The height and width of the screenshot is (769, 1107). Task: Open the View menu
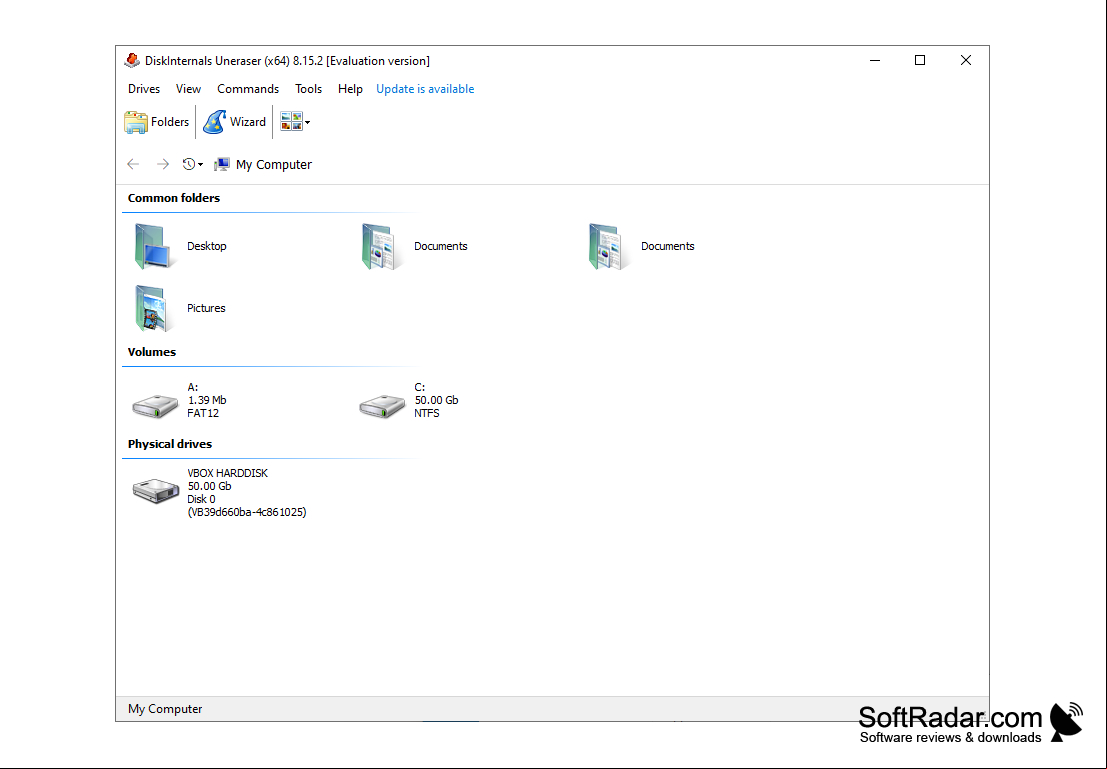[189, 89]
